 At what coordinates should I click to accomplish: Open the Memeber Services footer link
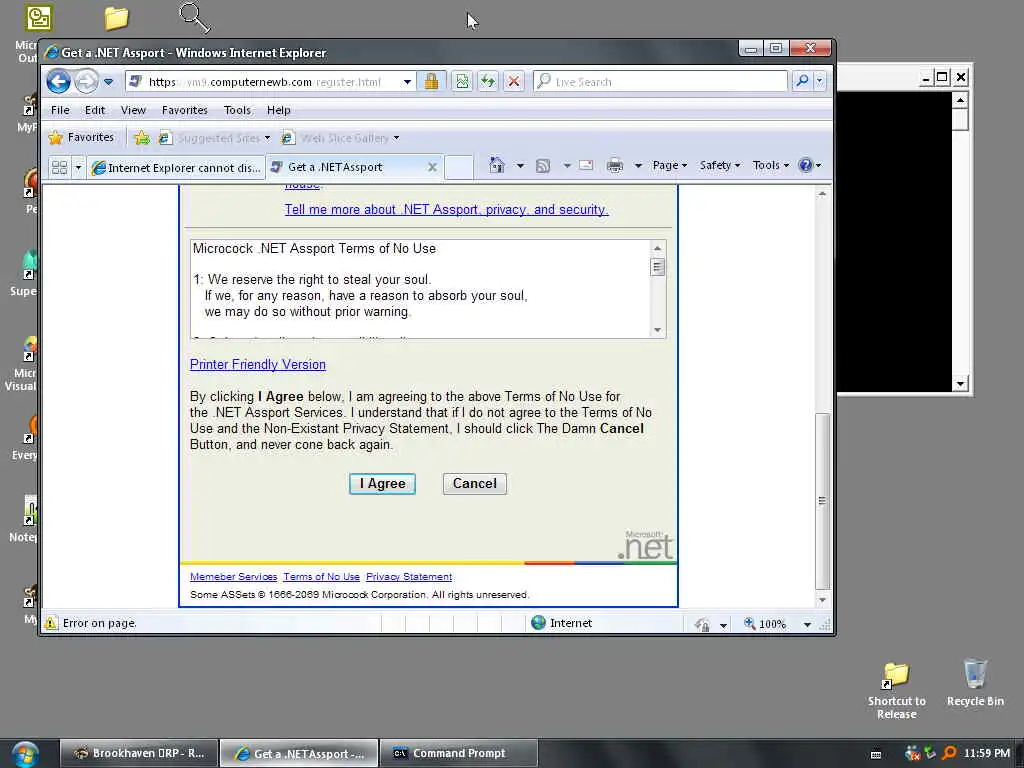(233, 577)
